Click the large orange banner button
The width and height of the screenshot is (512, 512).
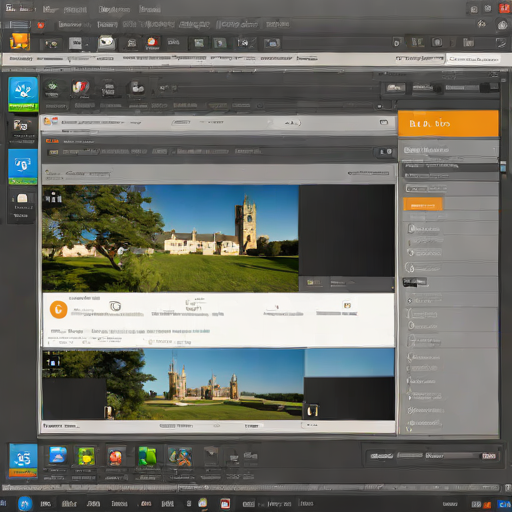tap(448, 123)
